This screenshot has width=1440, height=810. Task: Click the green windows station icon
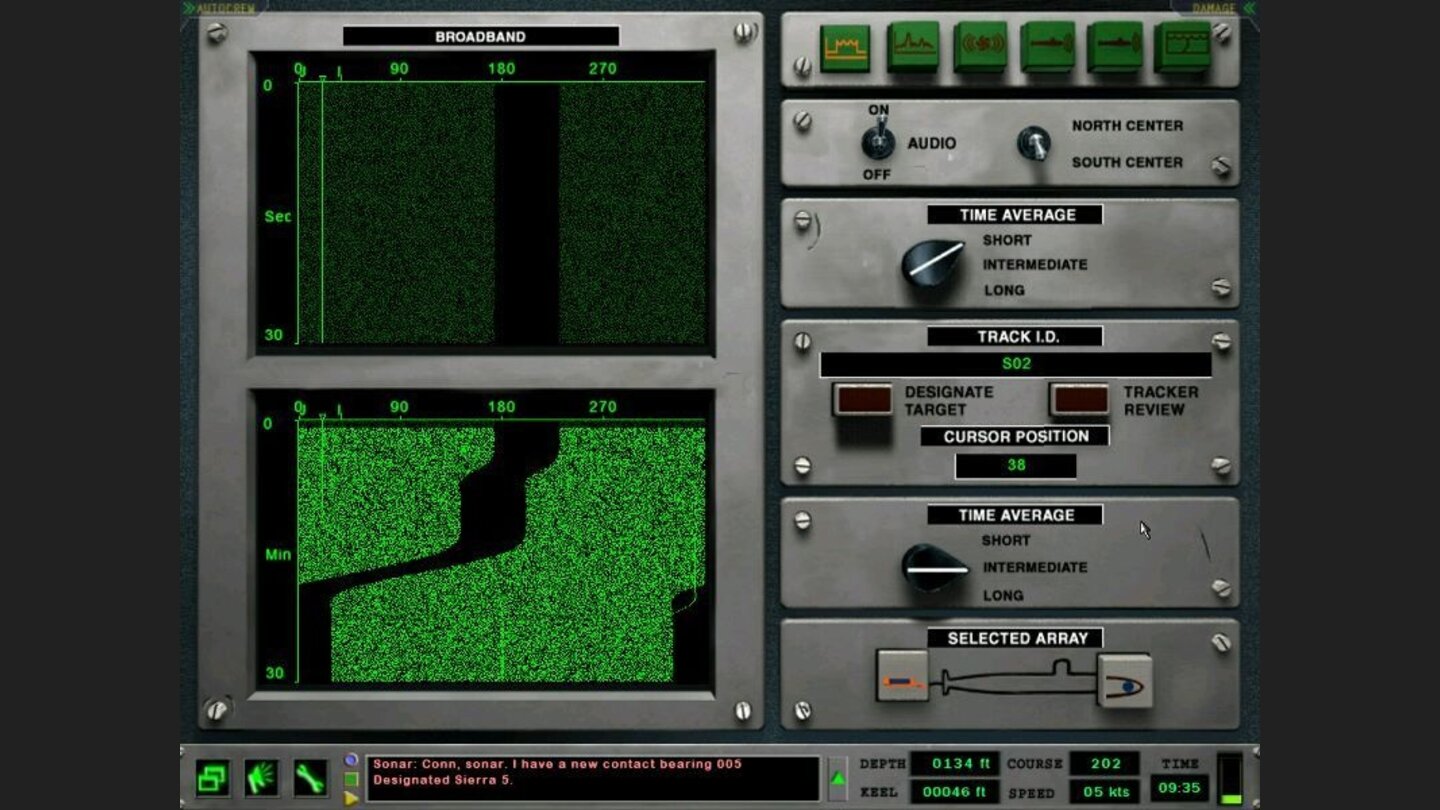[212, 777]
